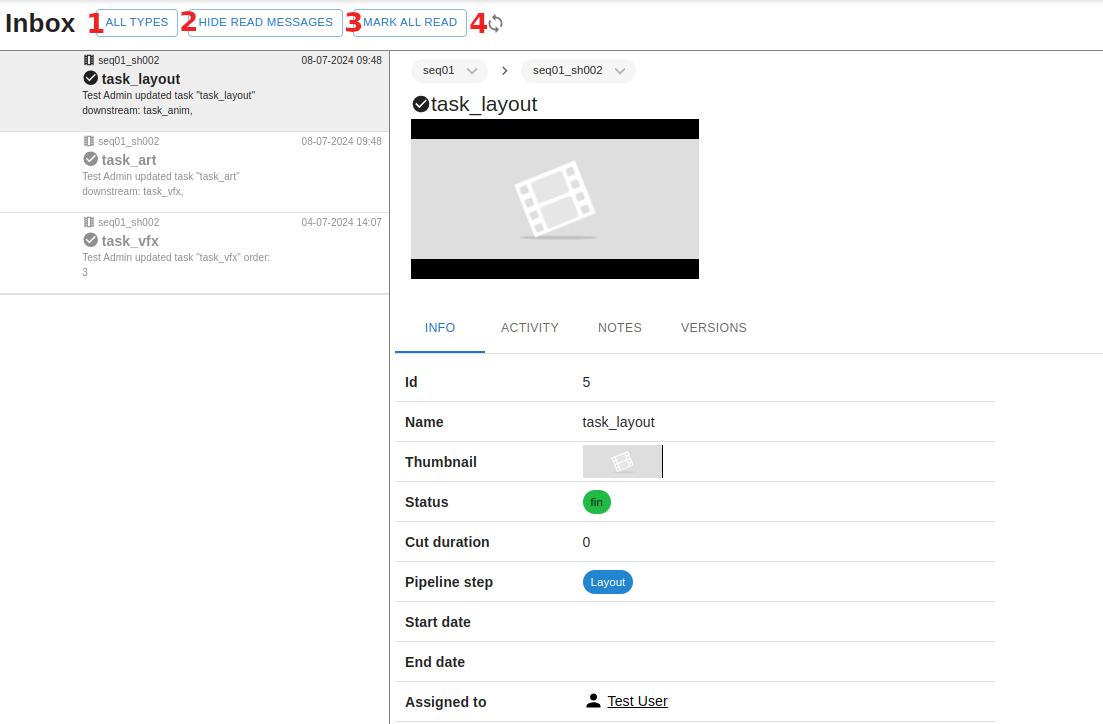Open the Test User link
This screenshot has height=724, width=1103.
(637, 701)
